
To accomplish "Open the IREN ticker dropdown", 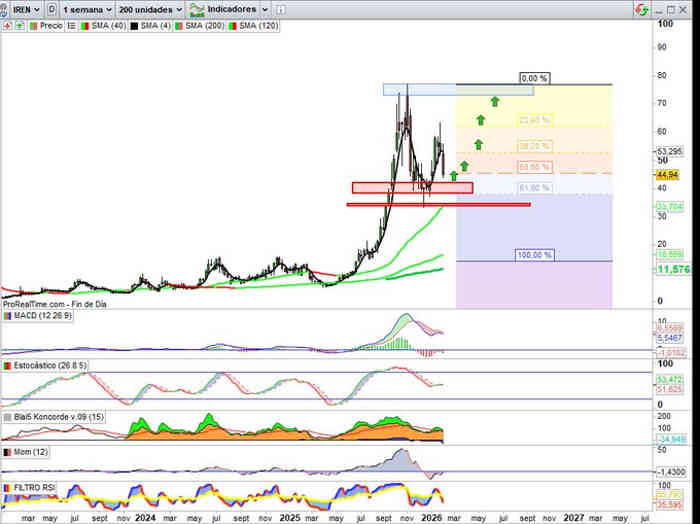I will [20, 8].
